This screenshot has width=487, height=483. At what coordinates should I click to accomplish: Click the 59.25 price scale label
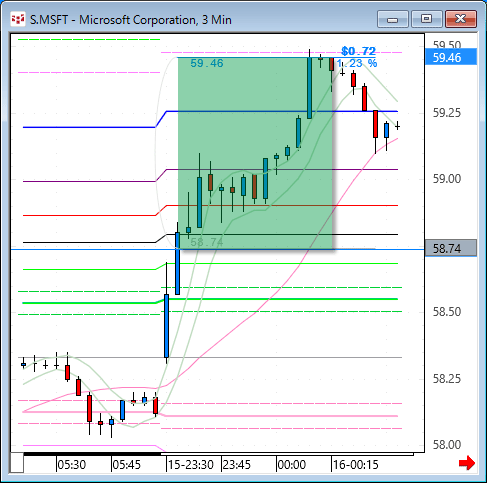447,113
